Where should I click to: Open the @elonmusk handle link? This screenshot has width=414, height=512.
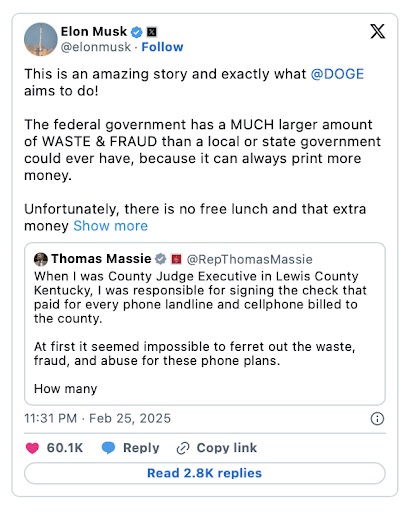(96, 47)
